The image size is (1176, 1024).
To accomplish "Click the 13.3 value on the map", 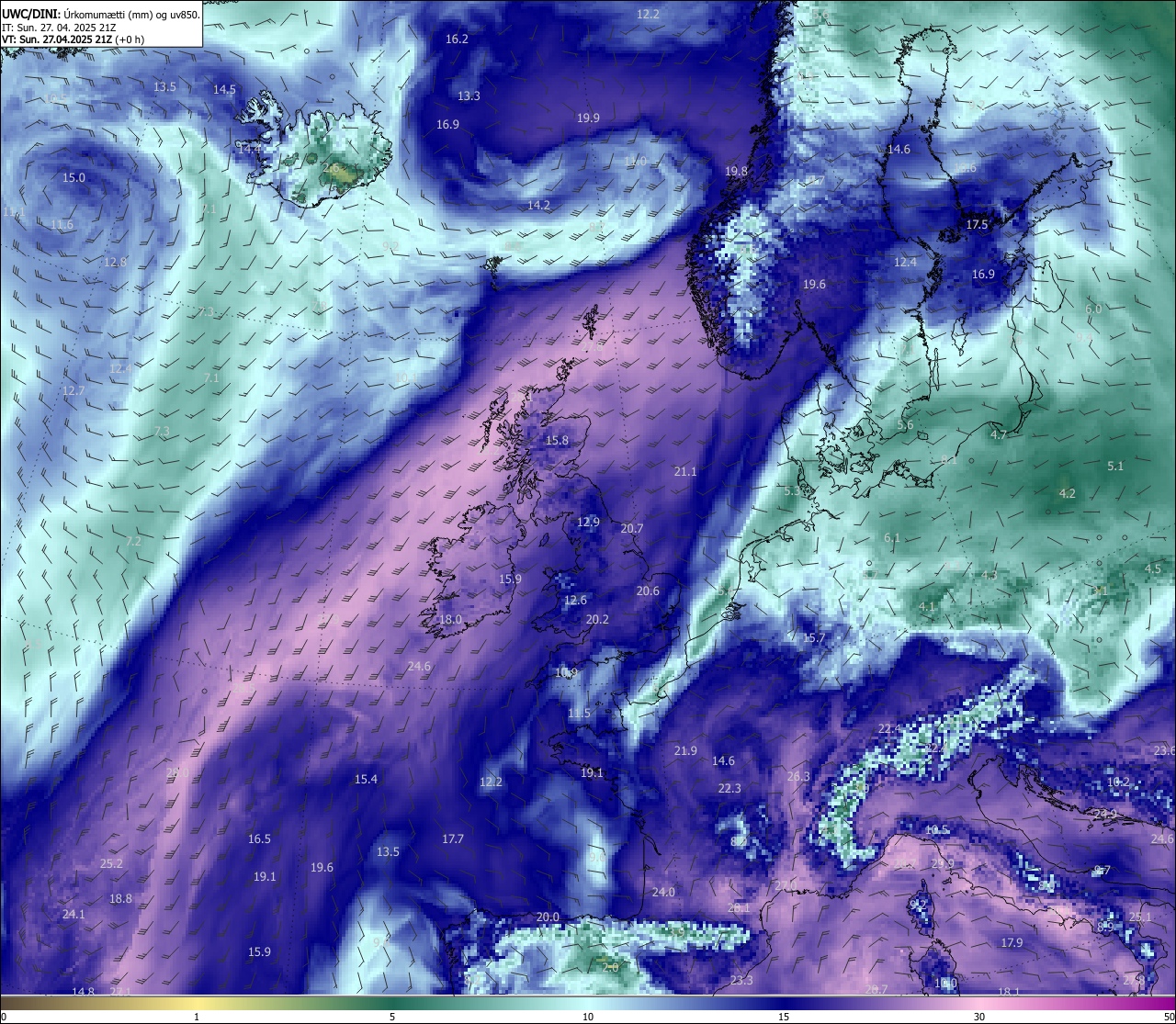I will coord(469,96).
